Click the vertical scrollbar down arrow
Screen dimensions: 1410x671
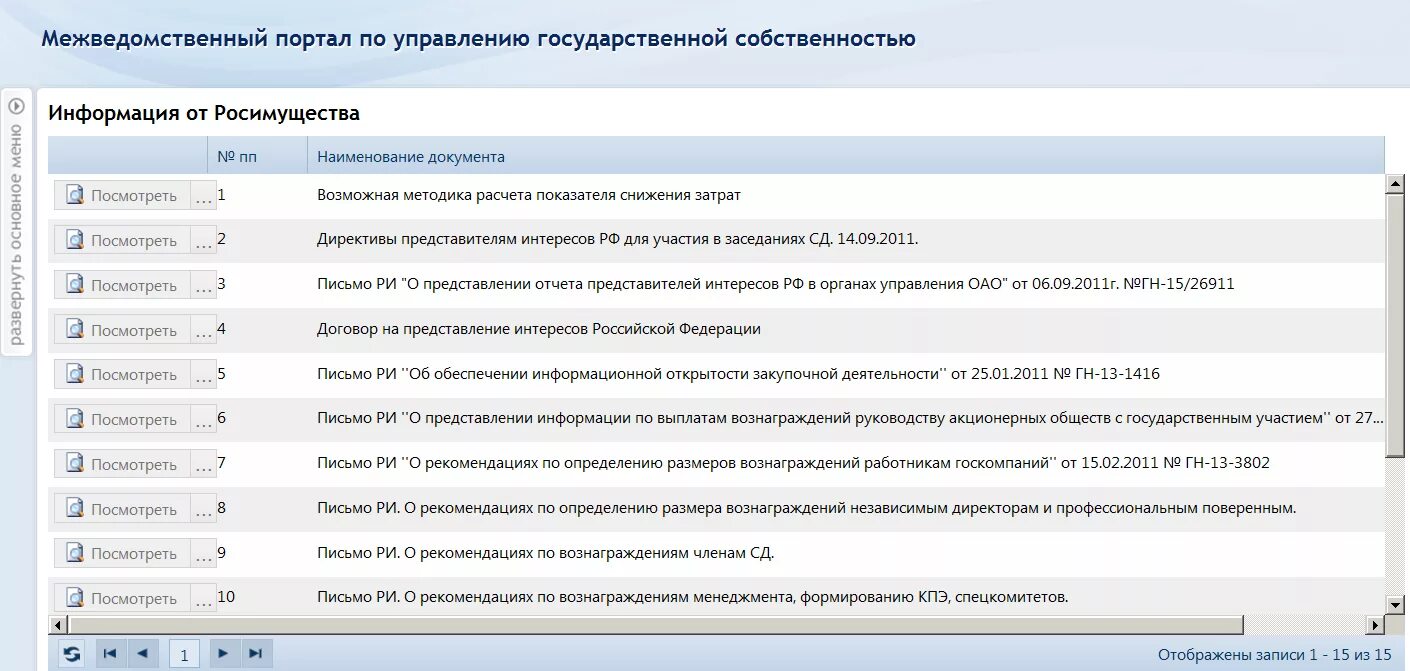point(1395,604)
